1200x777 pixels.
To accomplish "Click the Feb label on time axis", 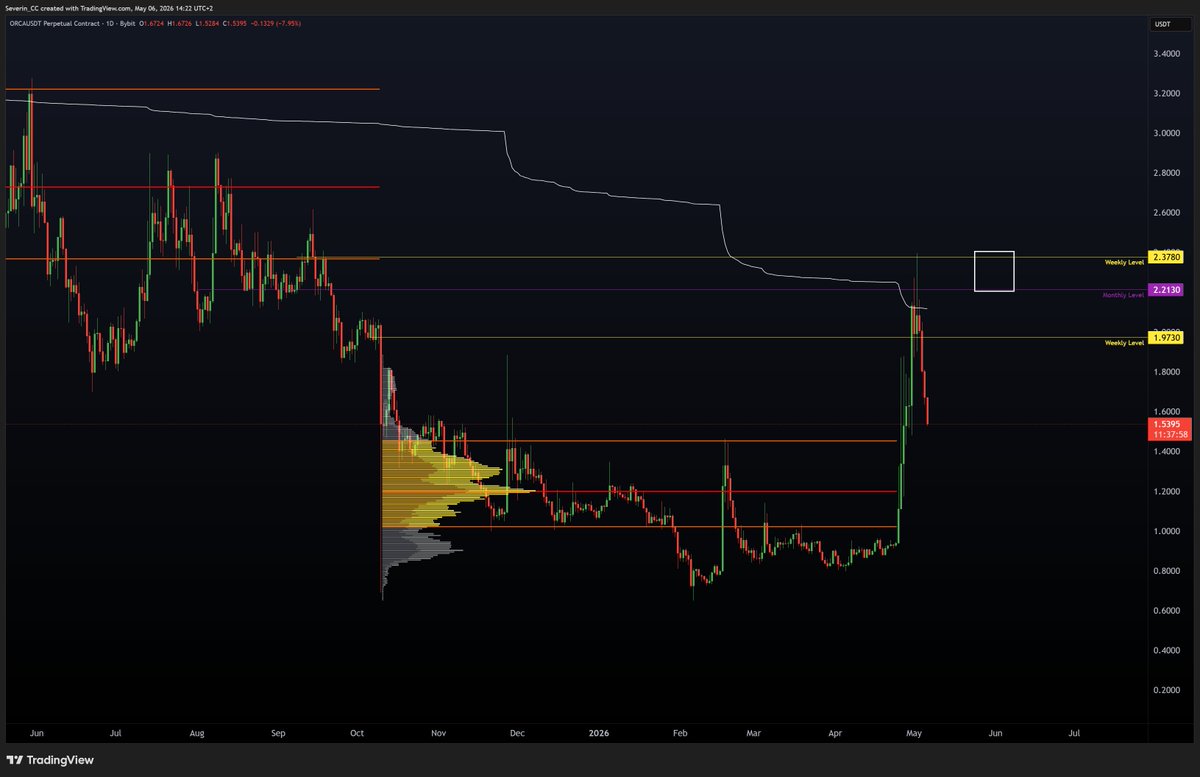I will click(x=680, y=734).
